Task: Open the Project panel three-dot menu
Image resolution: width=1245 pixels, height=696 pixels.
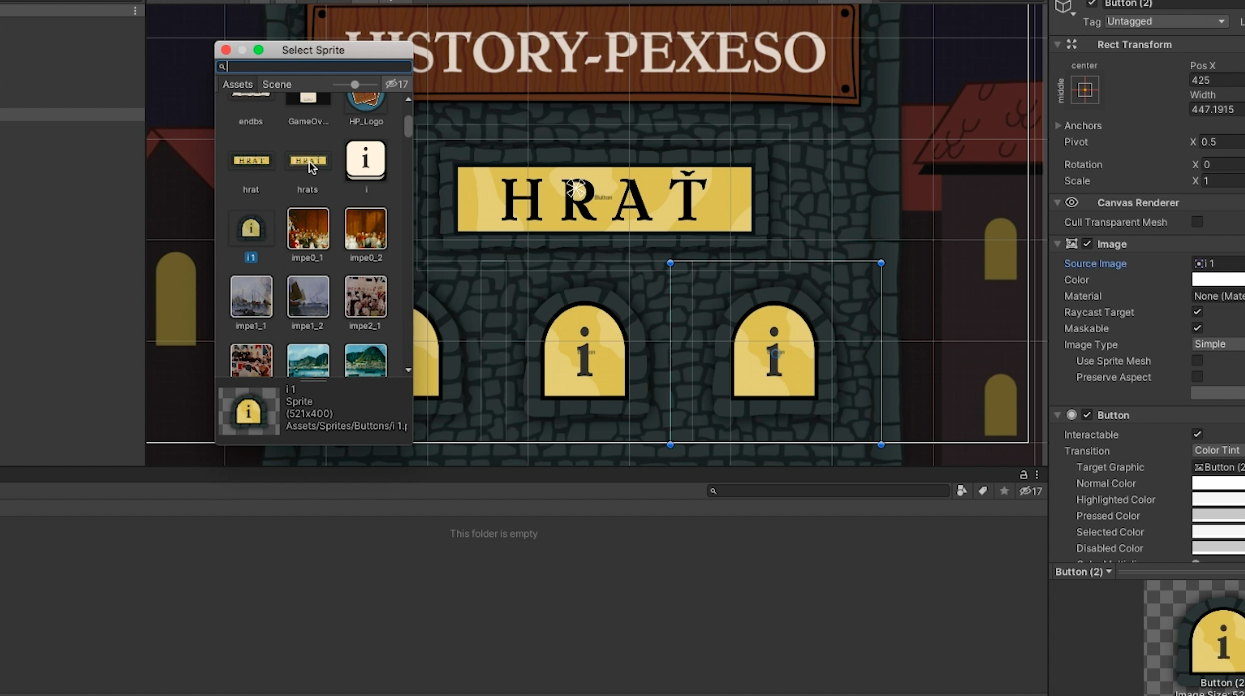Action: (x=1038, y=475)
